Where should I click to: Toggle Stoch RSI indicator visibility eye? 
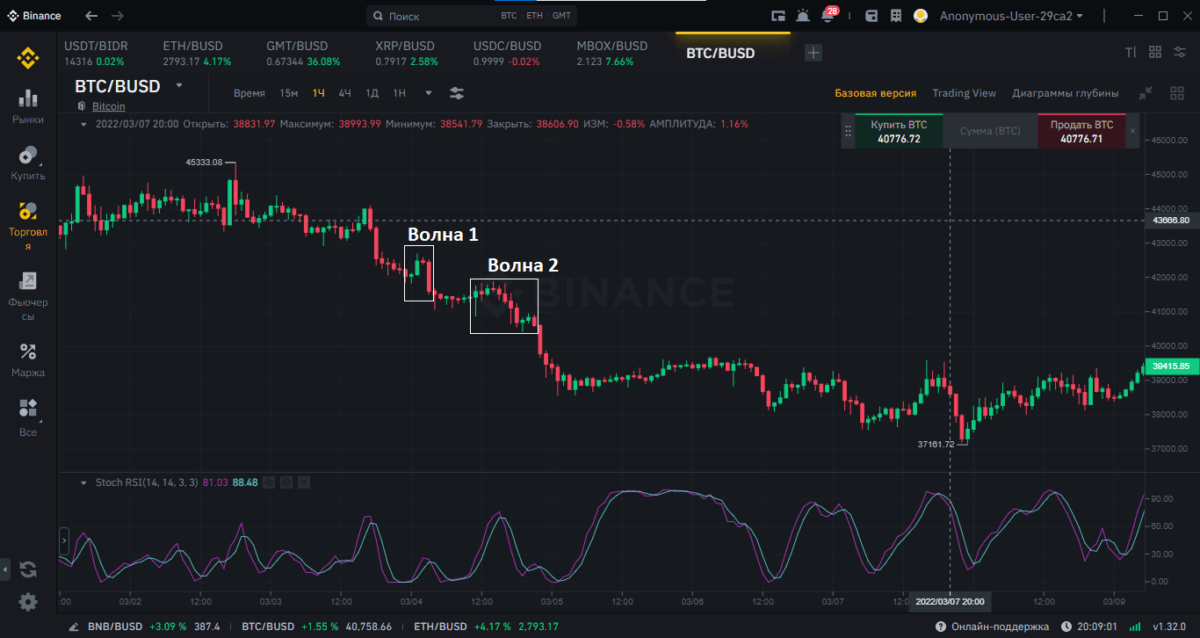click(x=268, y=482)
